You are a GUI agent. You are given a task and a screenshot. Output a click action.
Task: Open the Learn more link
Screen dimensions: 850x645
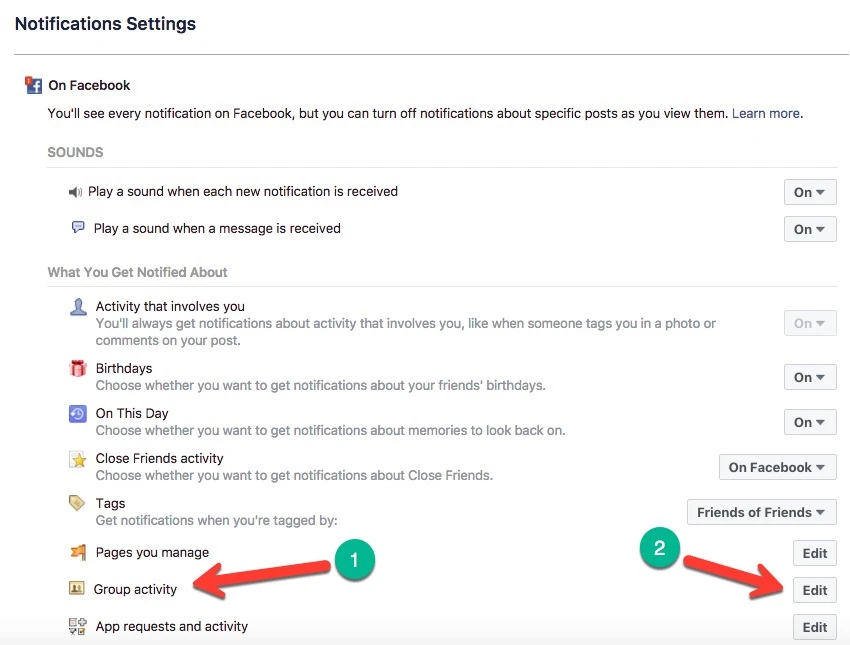[765, 114]
